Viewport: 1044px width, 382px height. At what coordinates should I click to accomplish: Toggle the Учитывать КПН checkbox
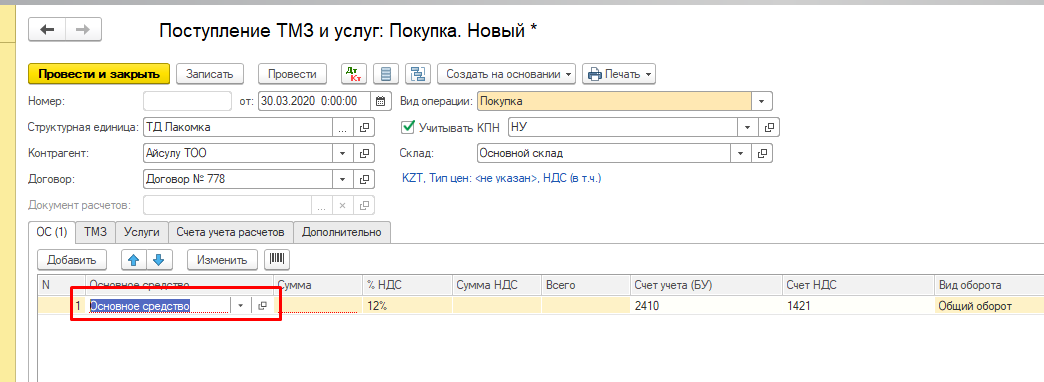click(408, 126)
